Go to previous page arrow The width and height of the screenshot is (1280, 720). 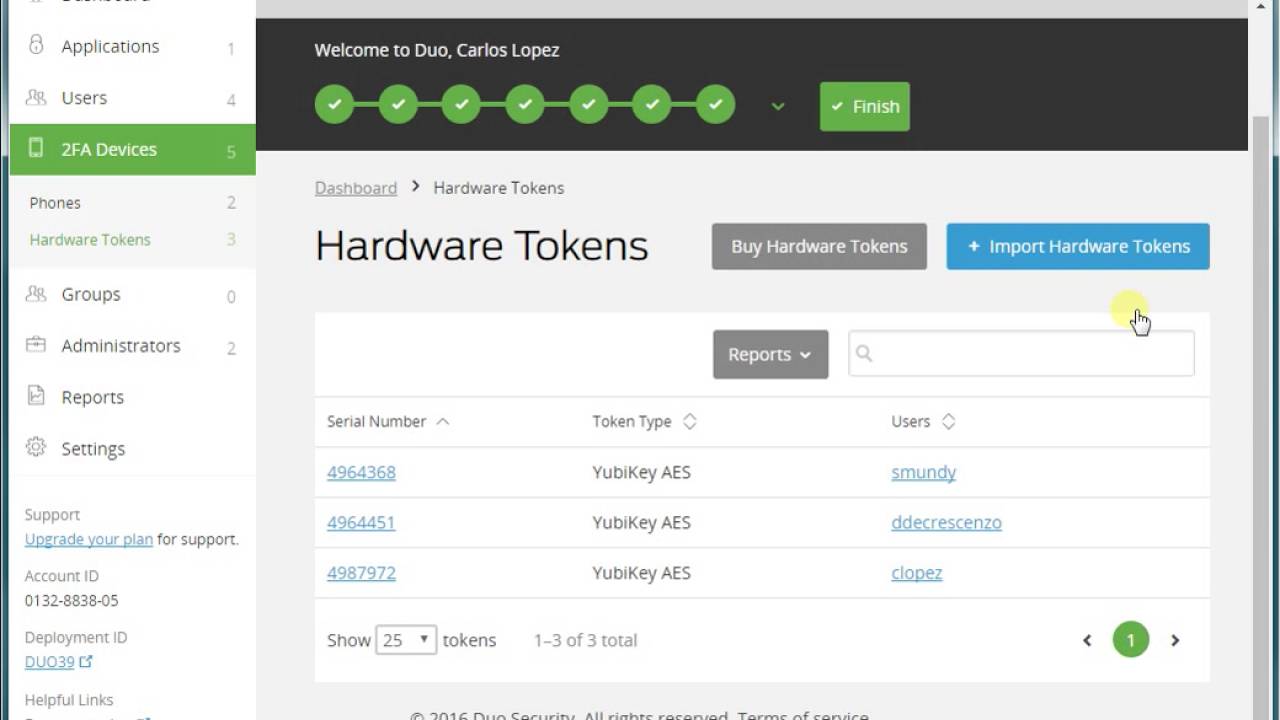[x=1087, y=640]
